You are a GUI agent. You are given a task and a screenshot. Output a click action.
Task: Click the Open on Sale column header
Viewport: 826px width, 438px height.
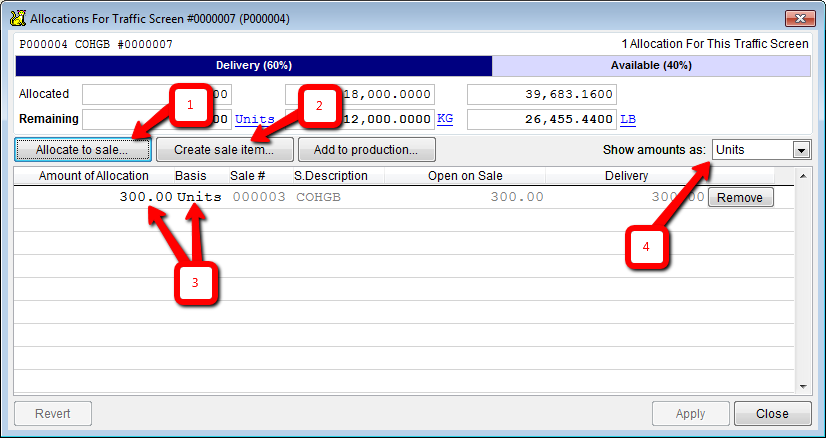[465, 176]
